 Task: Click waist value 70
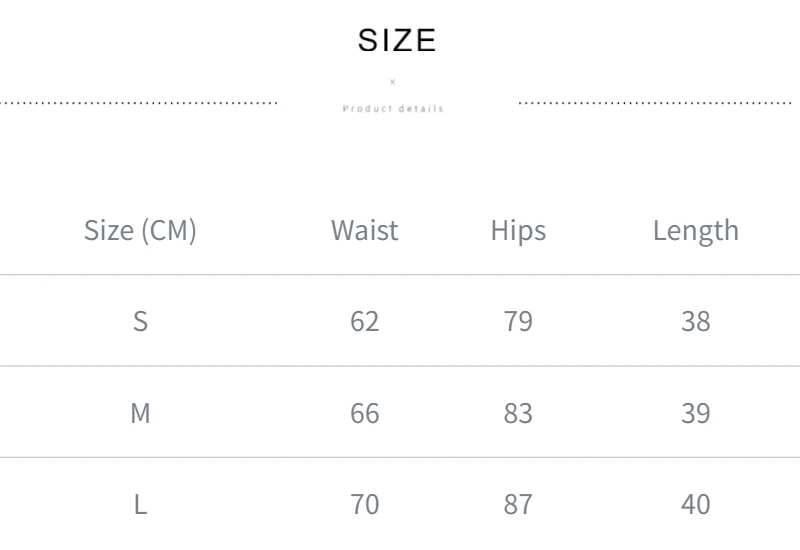point(364,505)
